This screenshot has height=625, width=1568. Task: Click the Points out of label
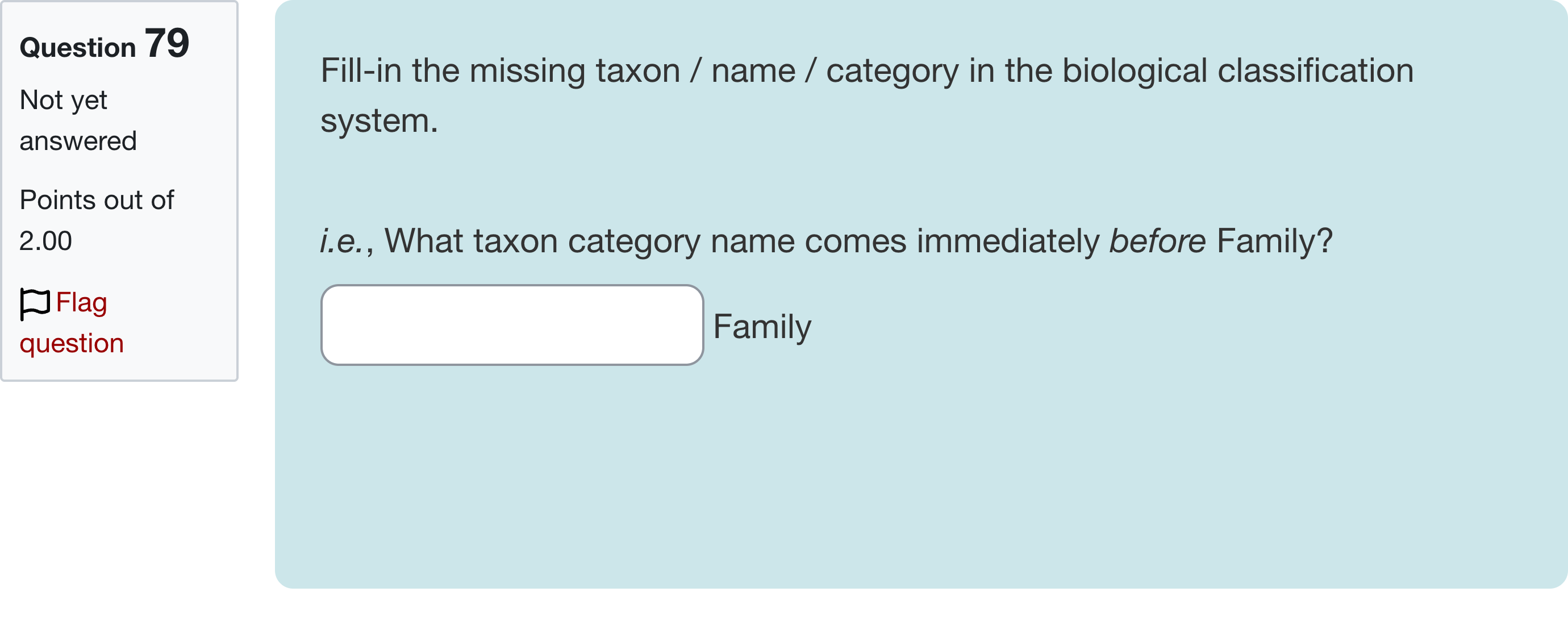pyautogui.click(x=97, y=199)
